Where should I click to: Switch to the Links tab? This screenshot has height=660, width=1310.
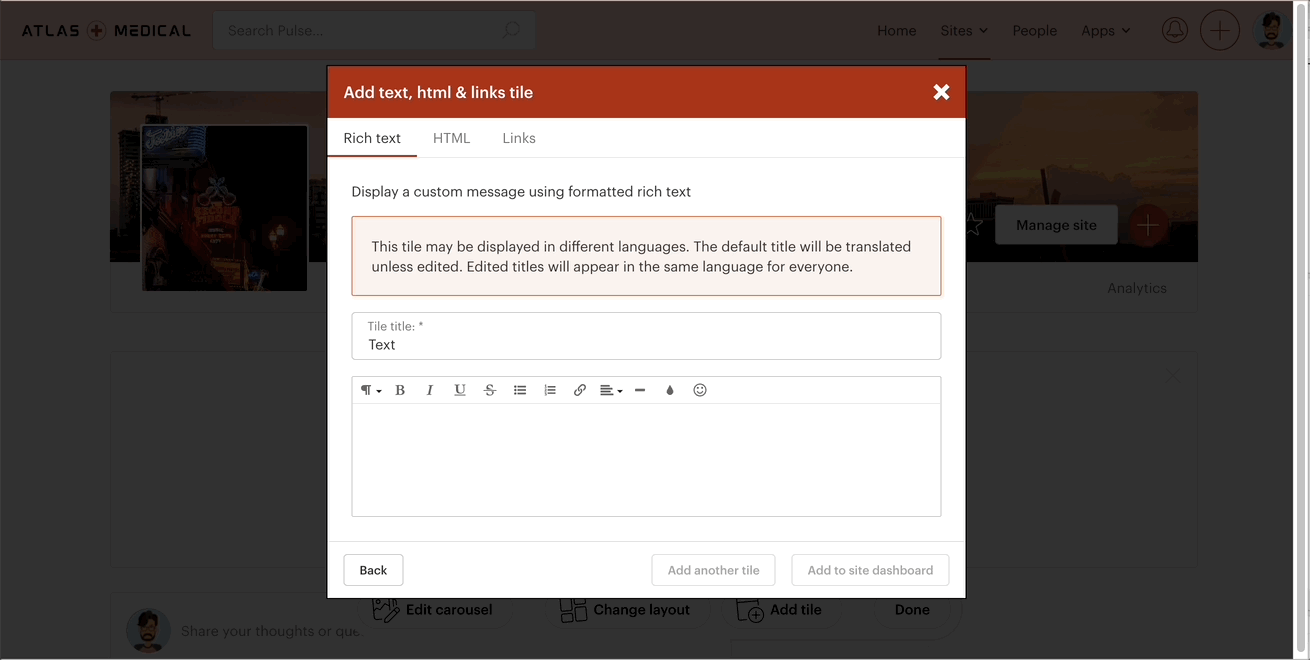click(519, 138)
